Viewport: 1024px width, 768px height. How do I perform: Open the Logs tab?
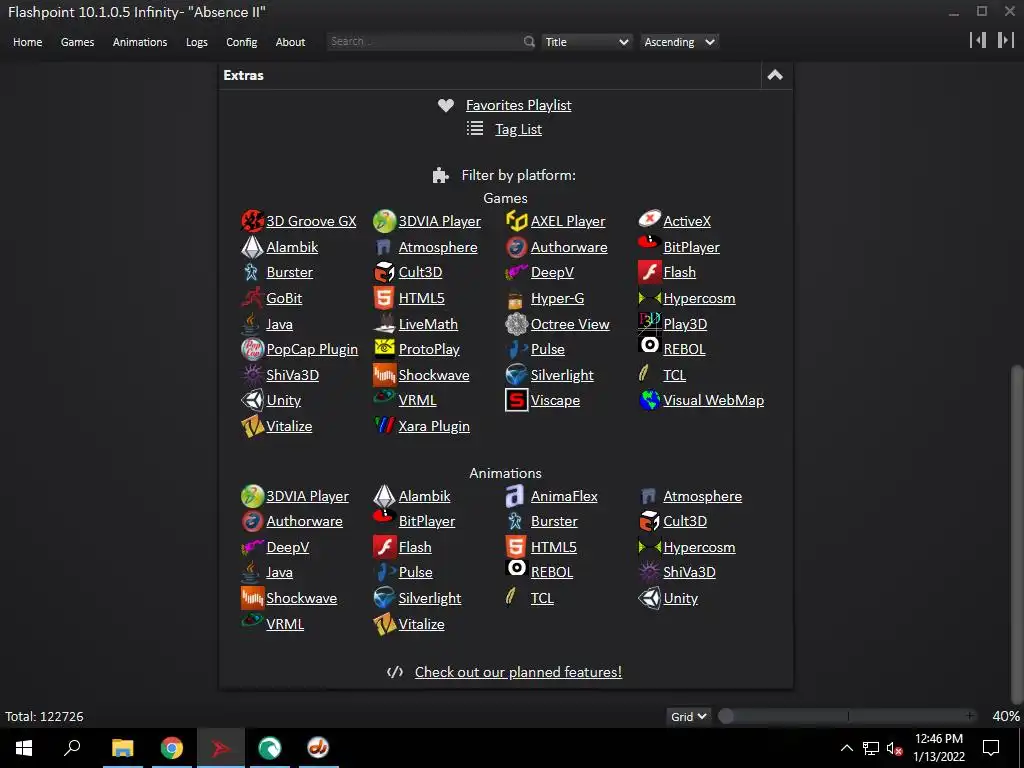click(x=197, y=42)
